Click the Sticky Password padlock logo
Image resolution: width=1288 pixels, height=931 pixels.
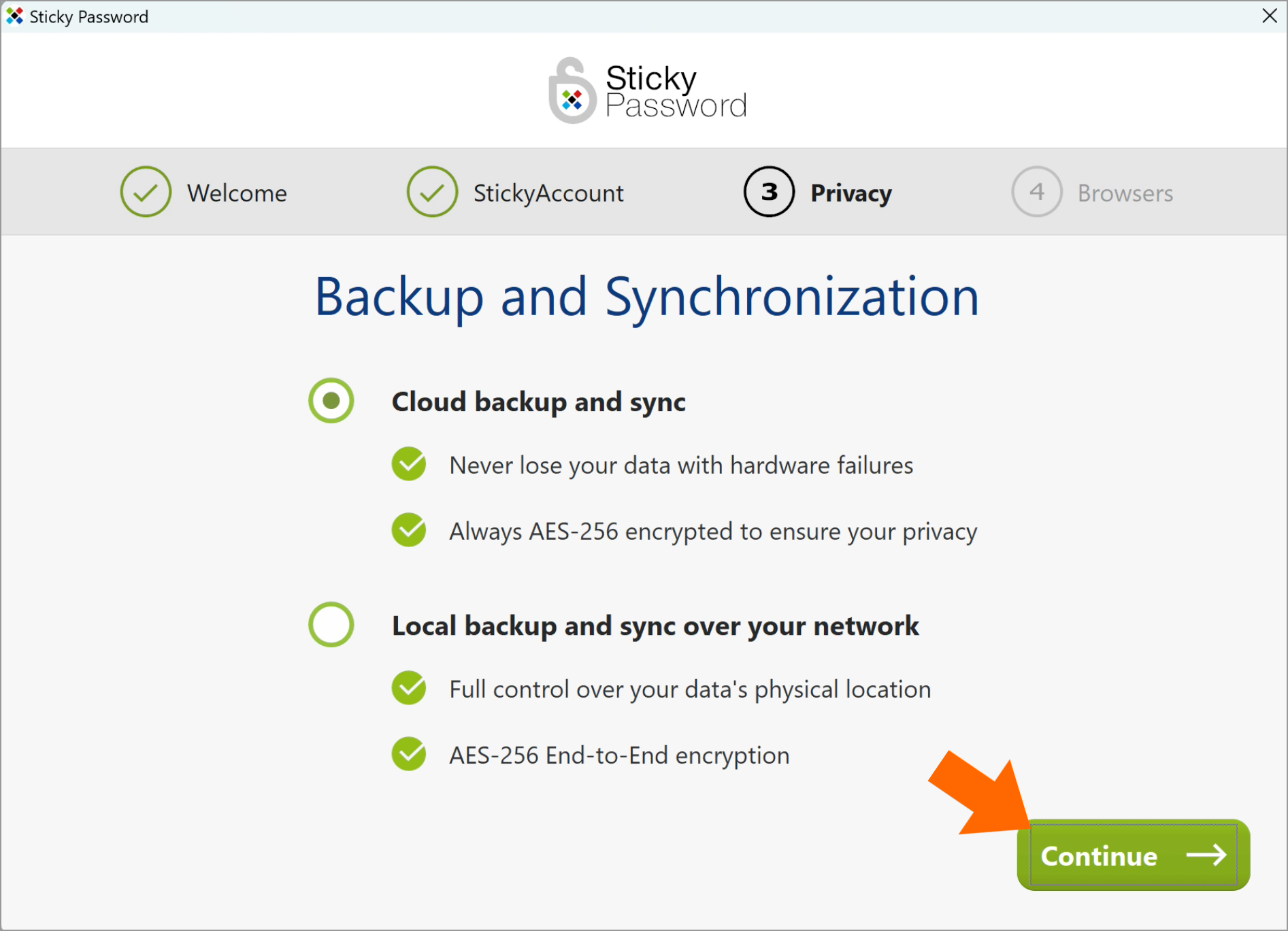[572, 91]
